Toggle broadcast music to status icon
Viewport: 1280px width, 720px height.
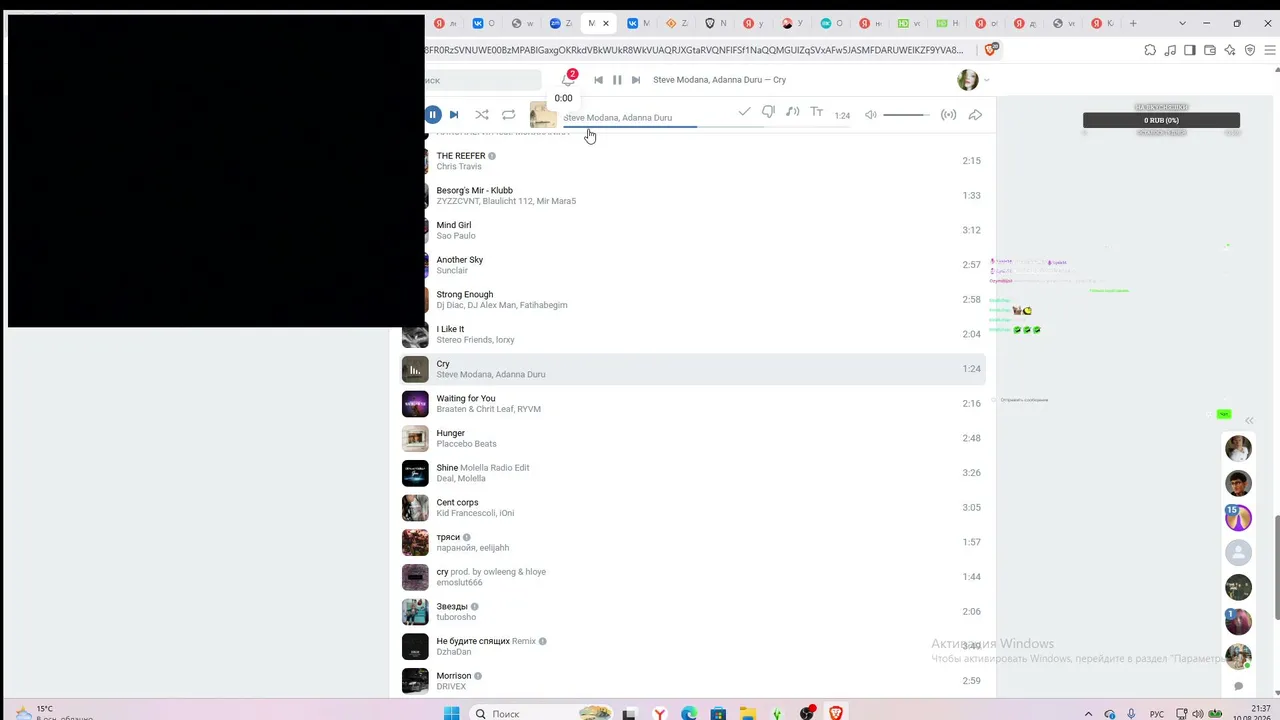948,115
